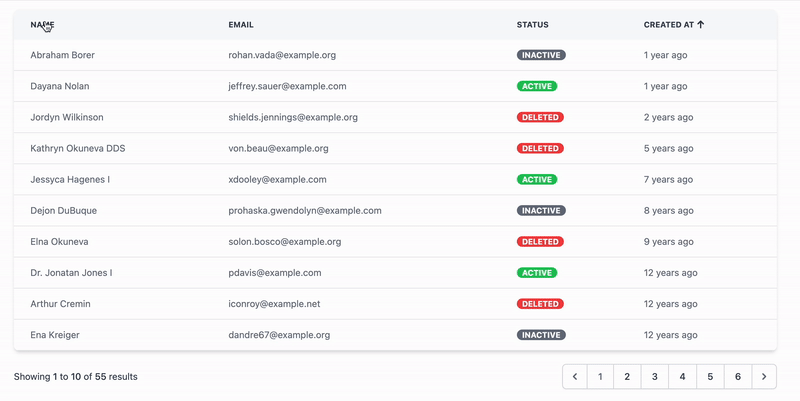Click email solon.bosco@example.org
The width and height of the screenshot is (800, 401).
[284, 242]
